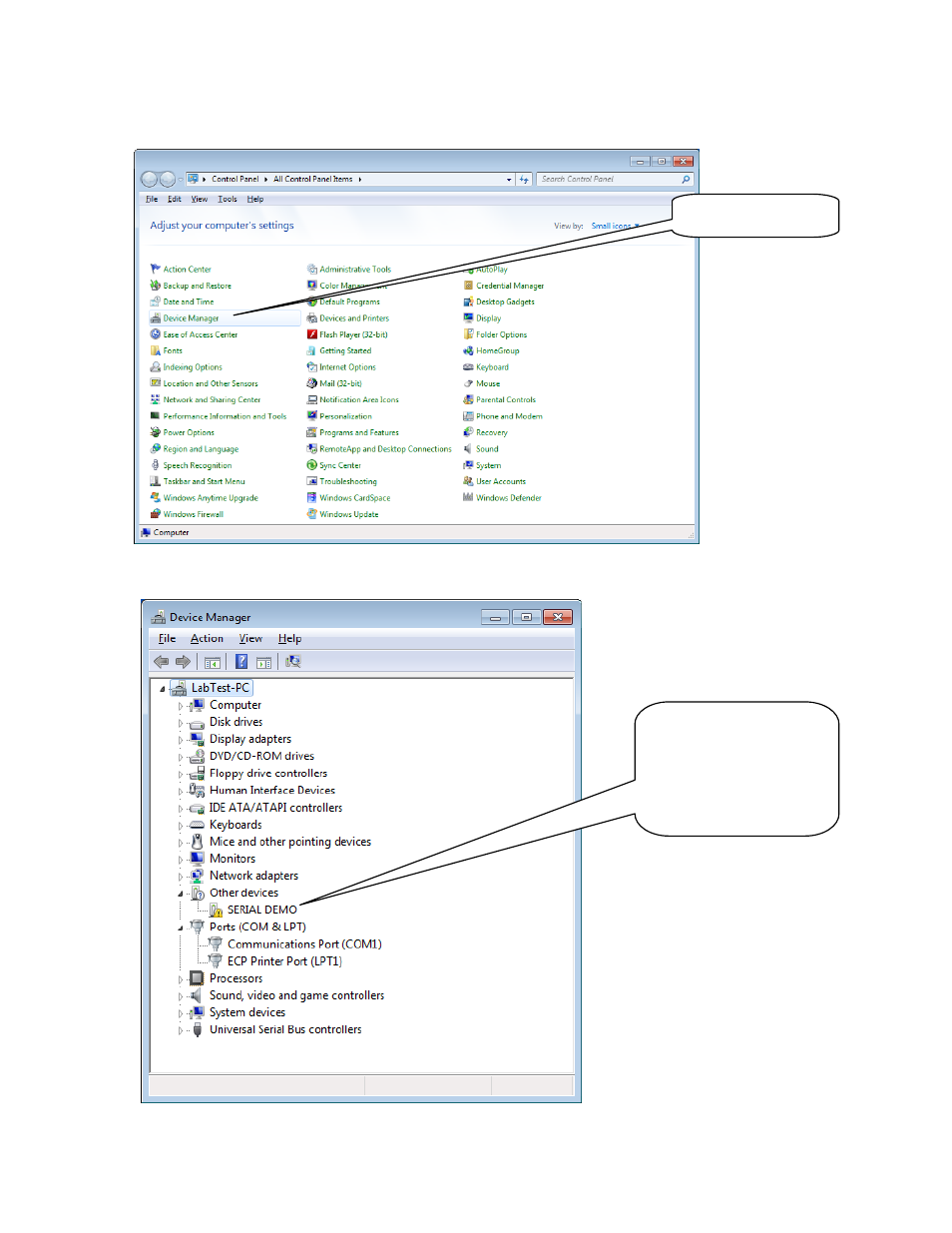Open the Devices and Printers link

point(354,318)
